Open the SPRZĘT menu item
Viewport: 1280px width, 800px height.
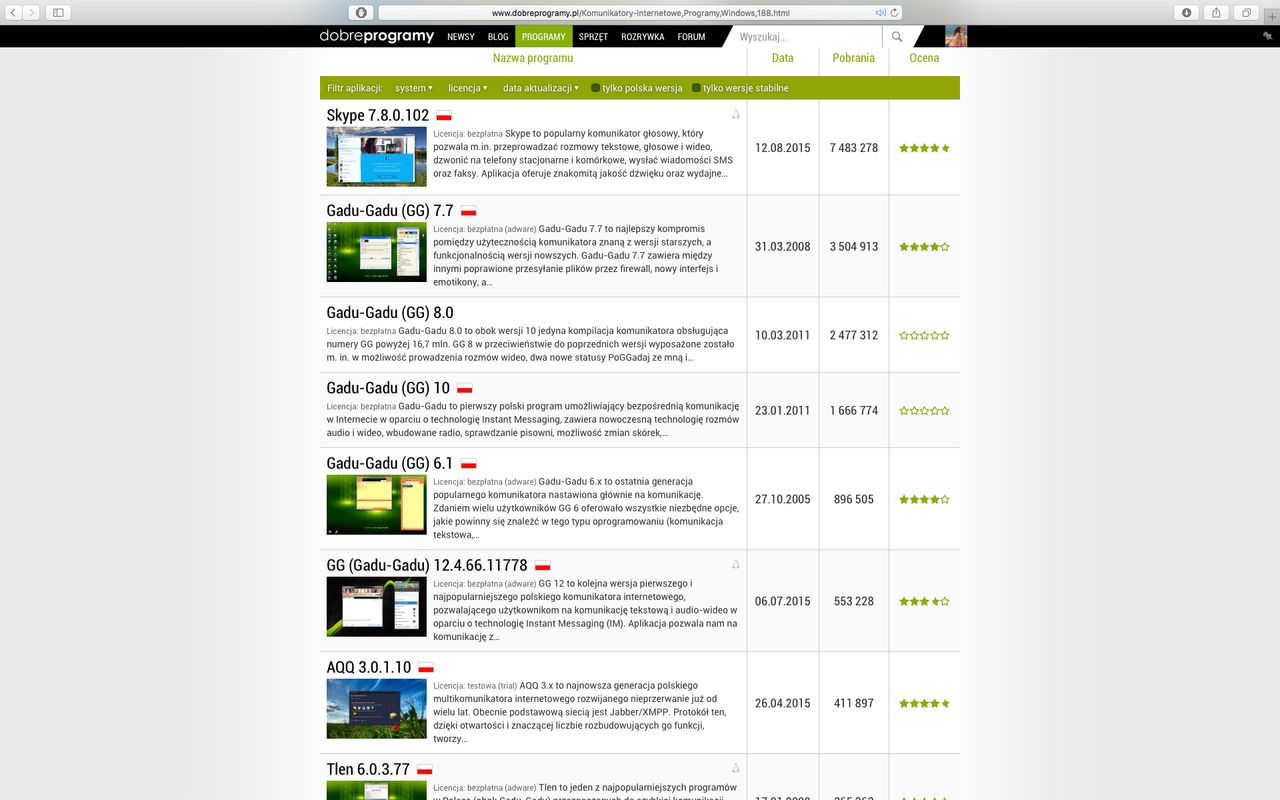593,37
